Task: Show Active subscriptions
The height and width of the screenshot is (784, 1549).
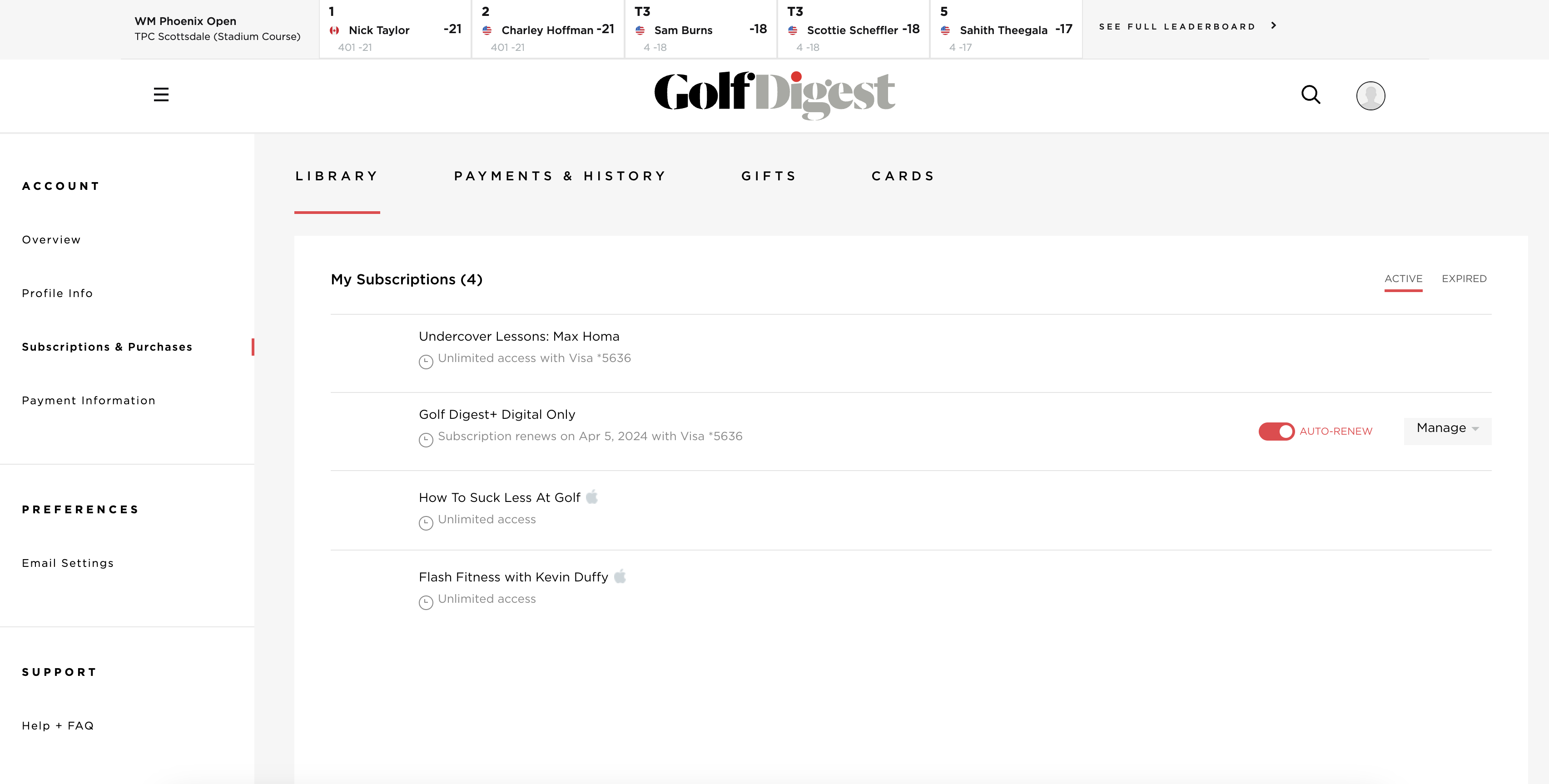Action: [1404, 279]
